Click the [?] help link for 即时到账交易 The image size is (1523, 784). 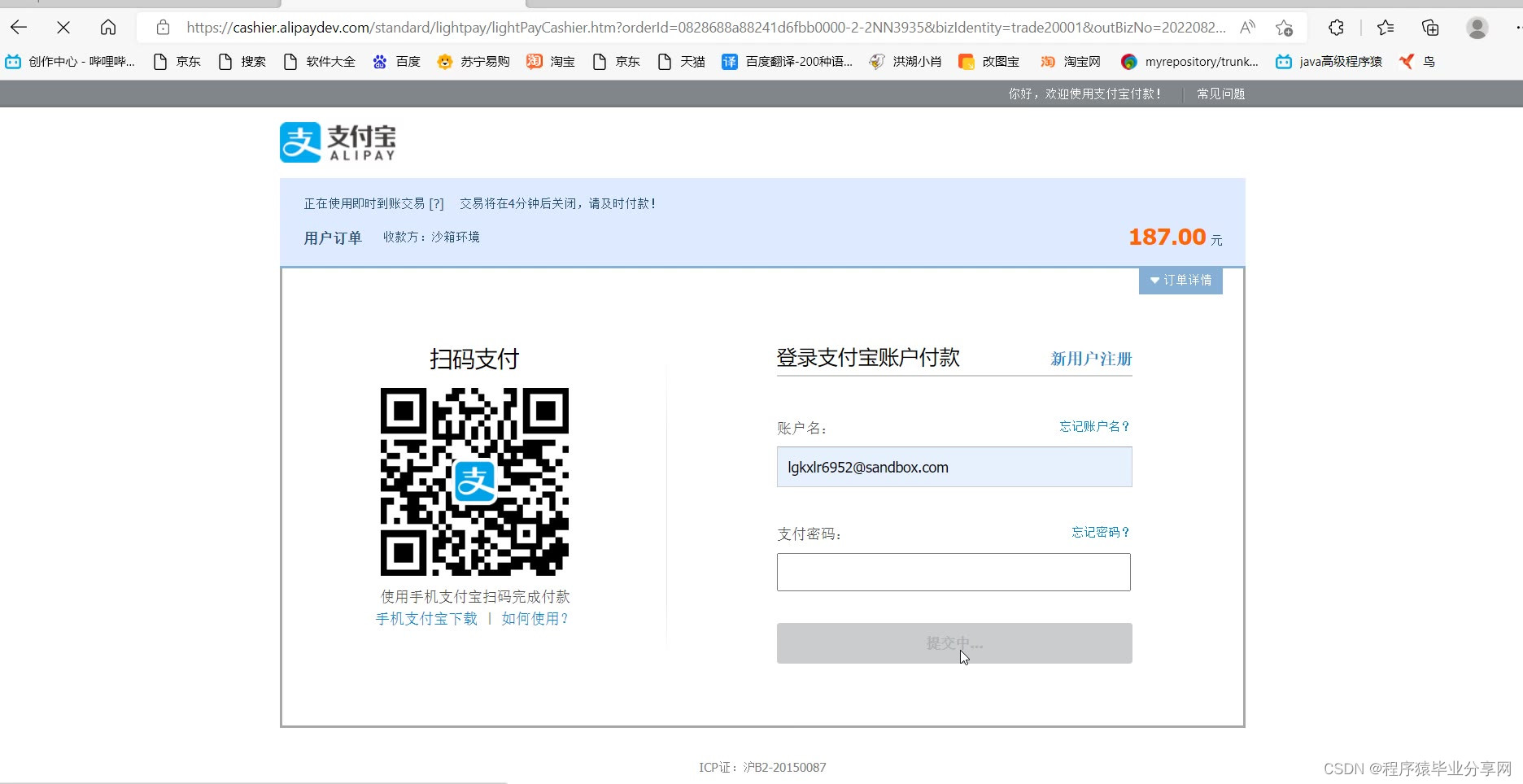tap(436, 203)
